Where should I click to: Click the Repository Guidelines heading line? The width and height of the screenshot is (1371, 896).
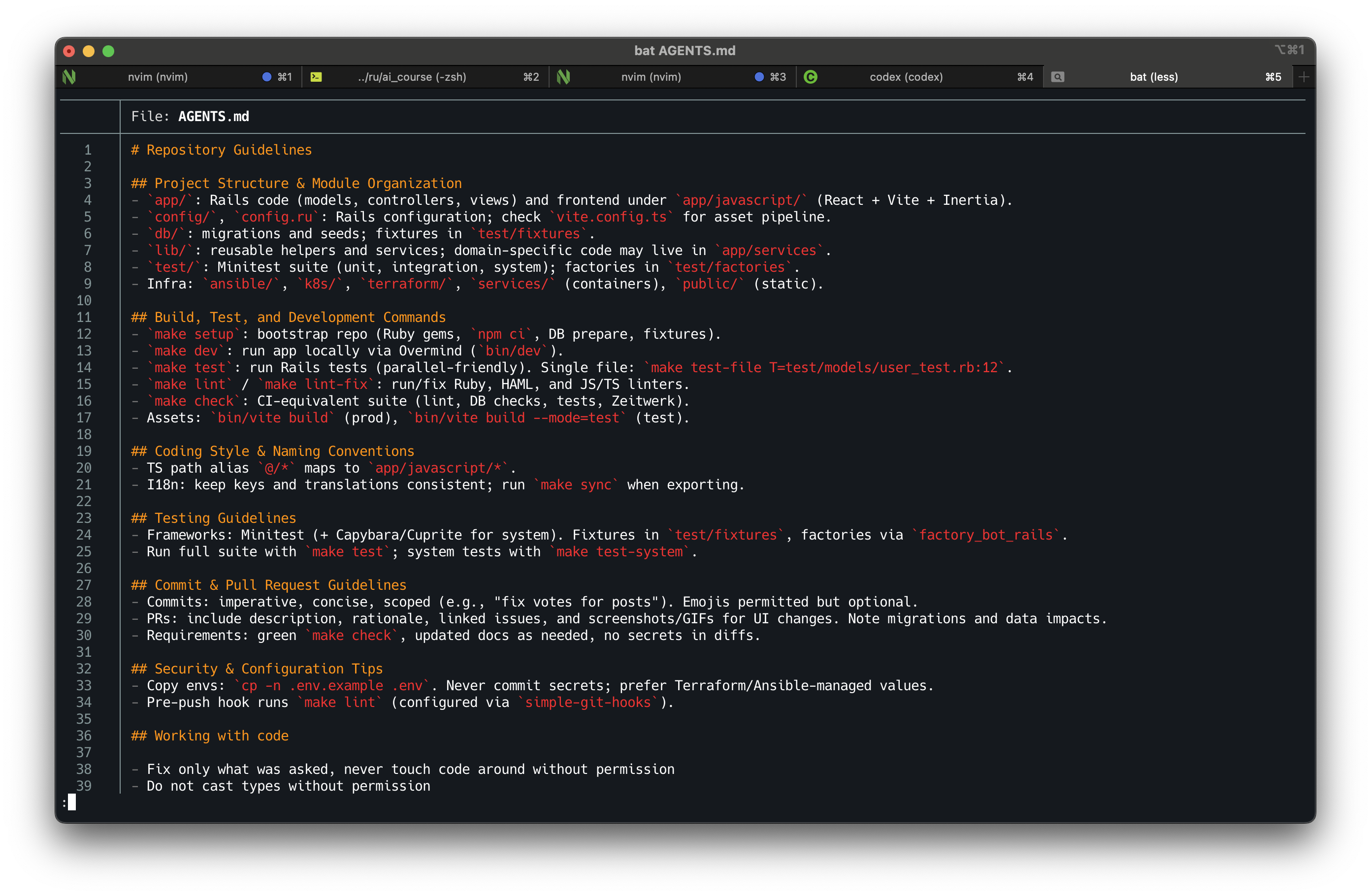point(221,150)
